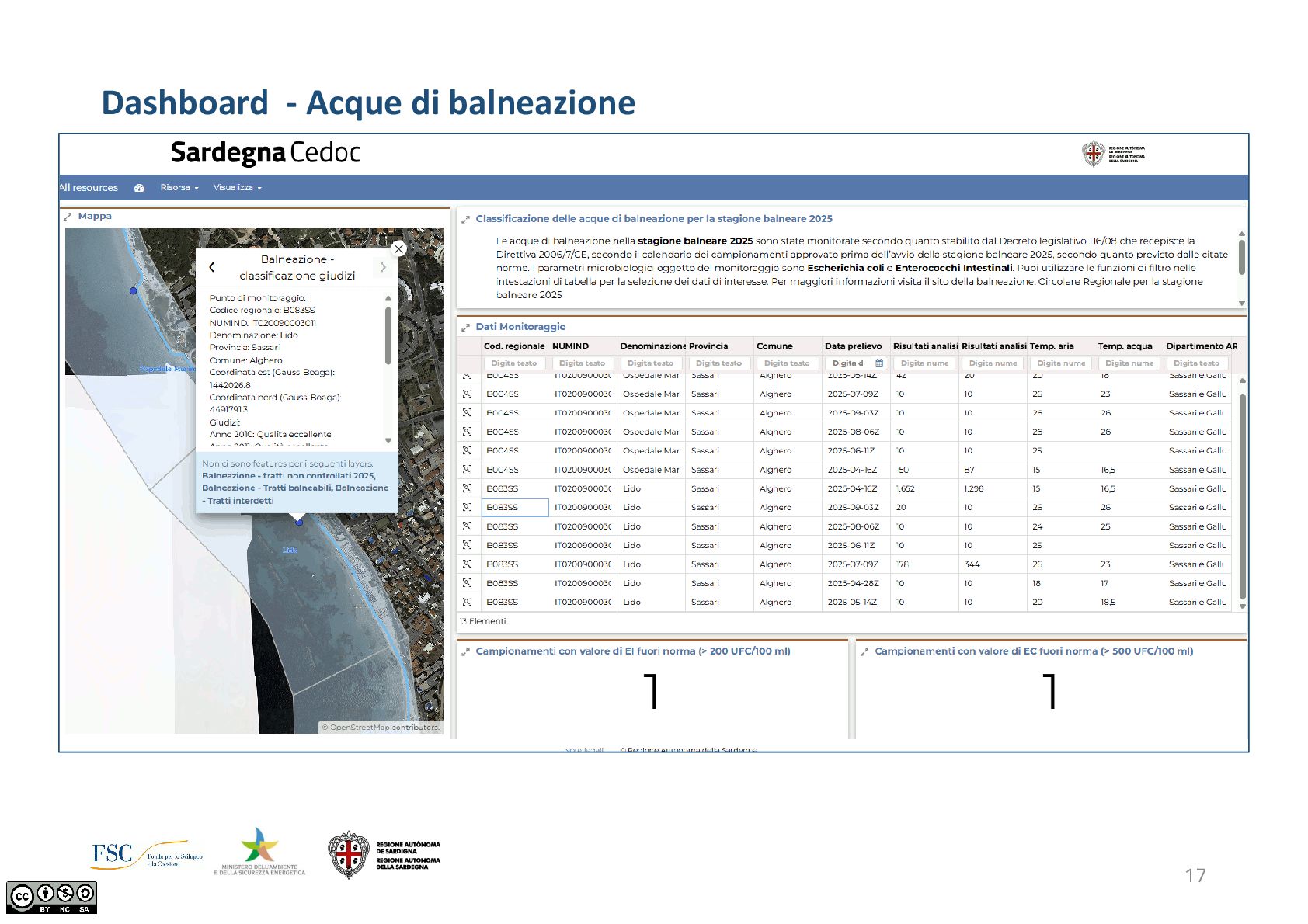Zoom to Lido row dated 2025-08-06Z

point(467,526)
